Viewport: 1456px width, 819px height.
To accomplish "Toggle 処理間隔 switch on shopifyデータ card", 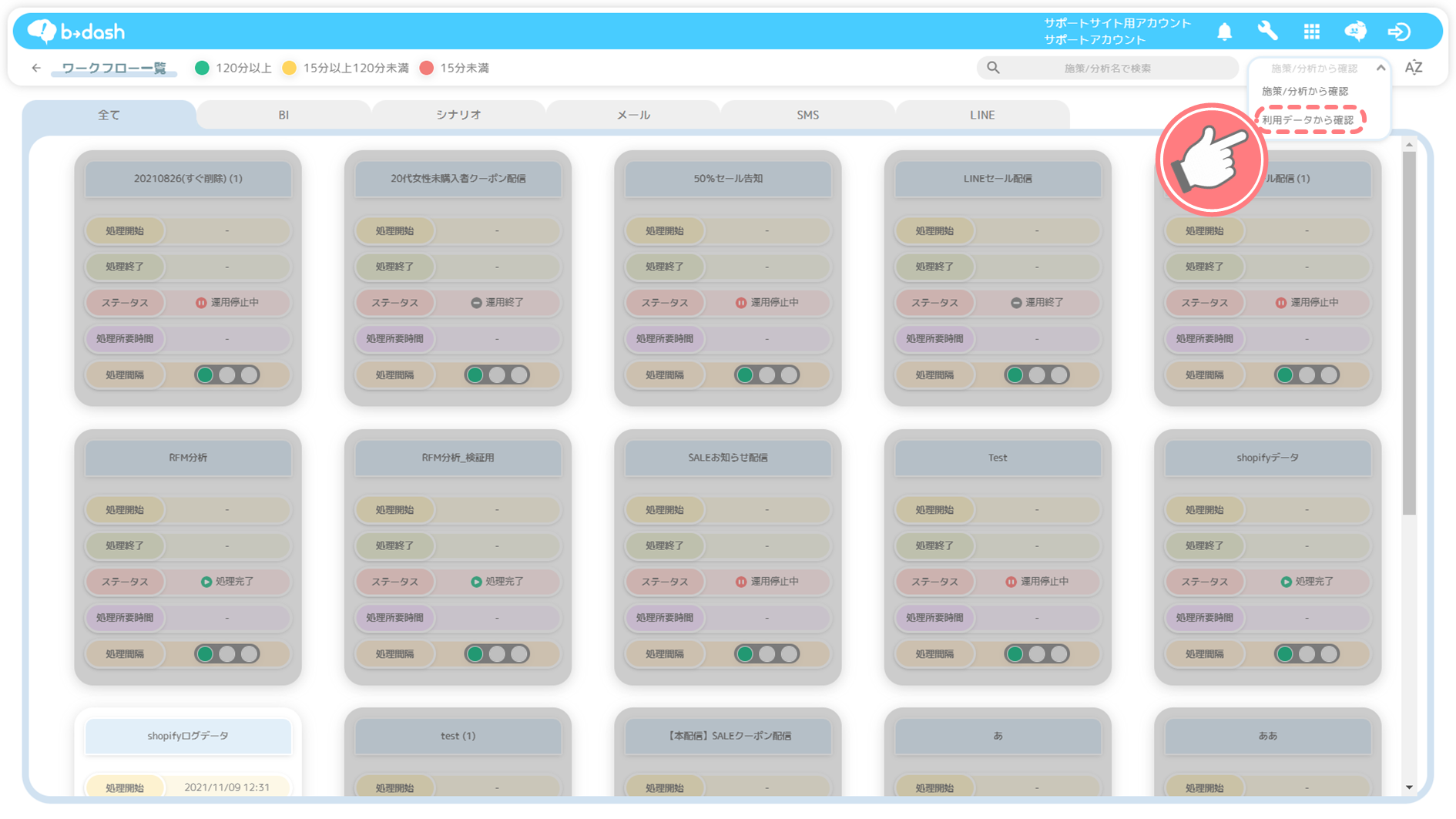I will click(1307, 654).
